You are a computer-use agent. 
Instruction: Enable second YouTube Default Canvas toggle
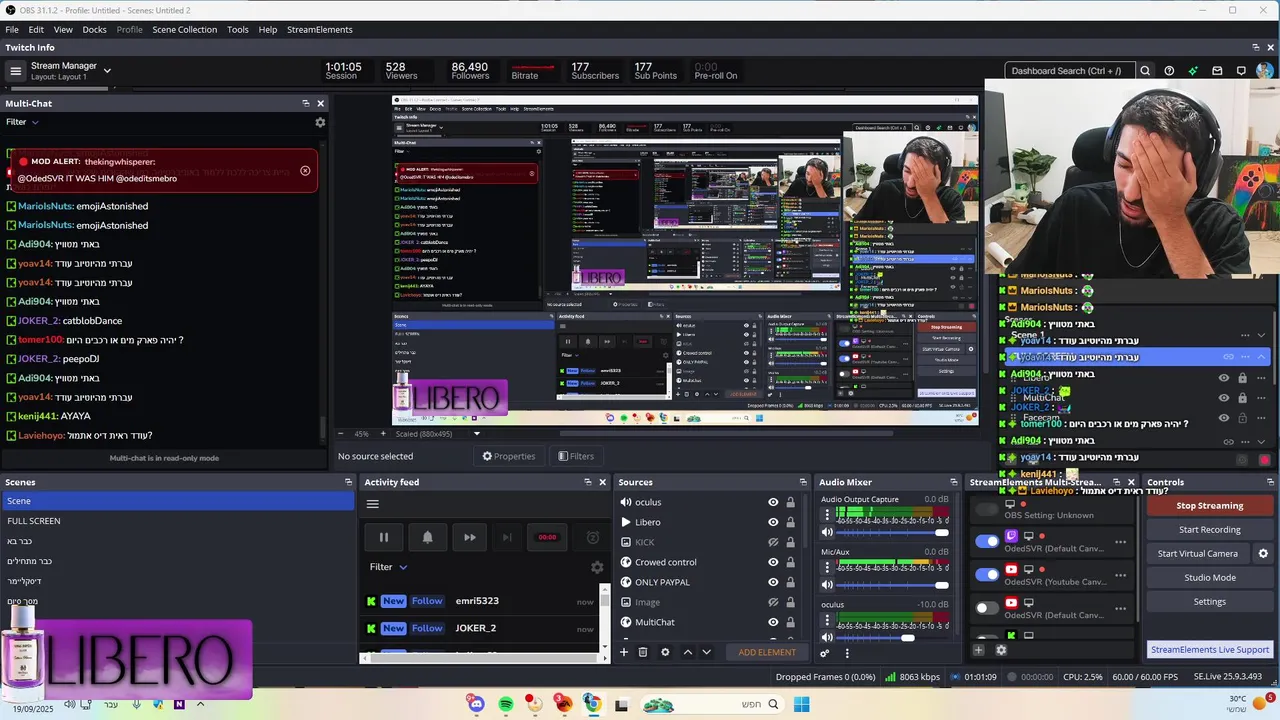click(987, 607)
